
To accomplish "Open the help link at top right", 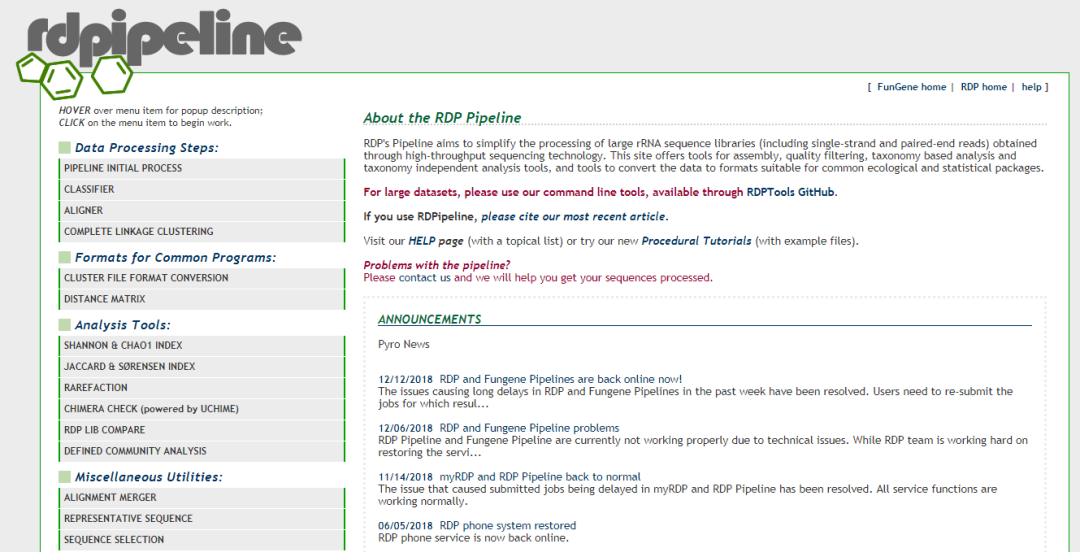I will (1031, 87).
